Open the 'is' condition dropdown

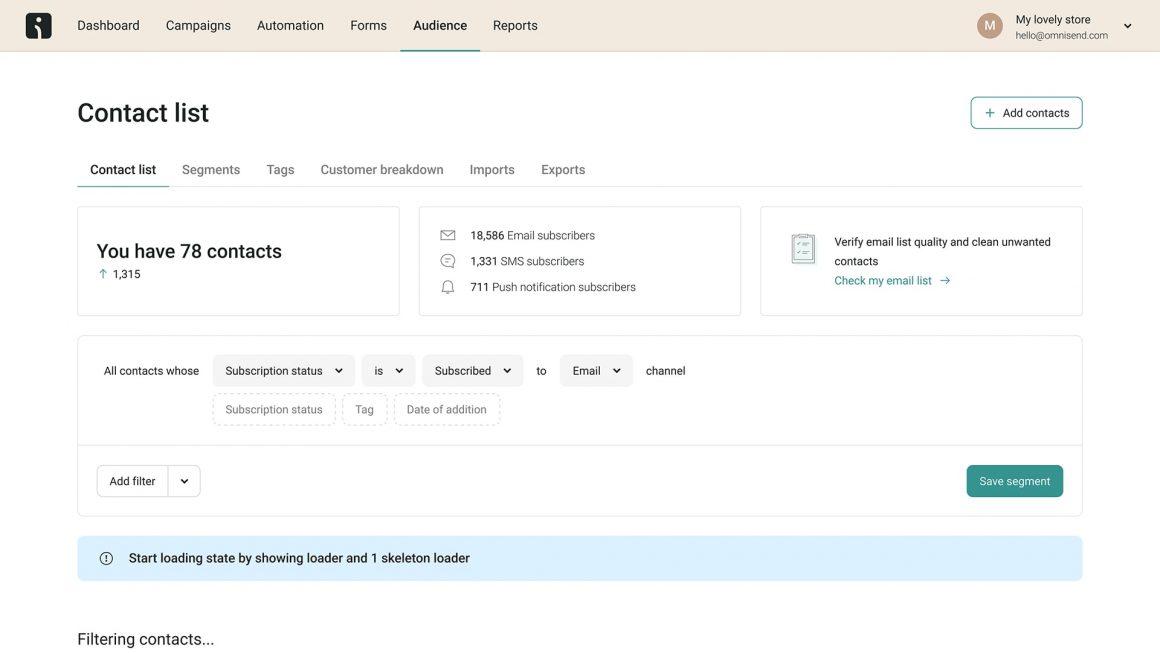388,371
